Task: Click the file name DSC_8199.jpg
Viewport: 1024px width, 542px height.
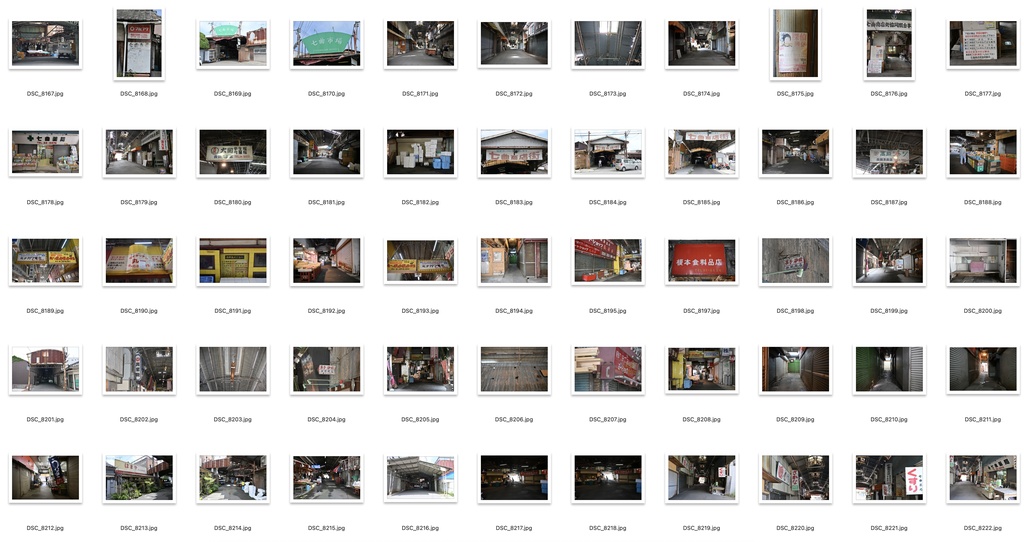Action: pos(889,311)
